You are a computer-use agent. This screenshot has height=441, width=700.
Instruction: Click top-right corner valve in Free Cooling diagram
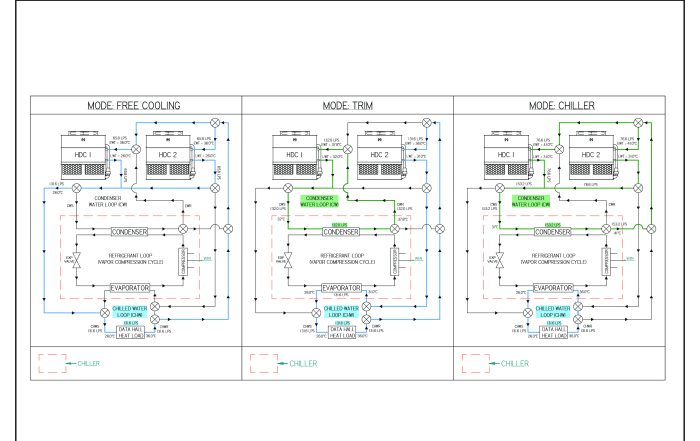point(215,122)
